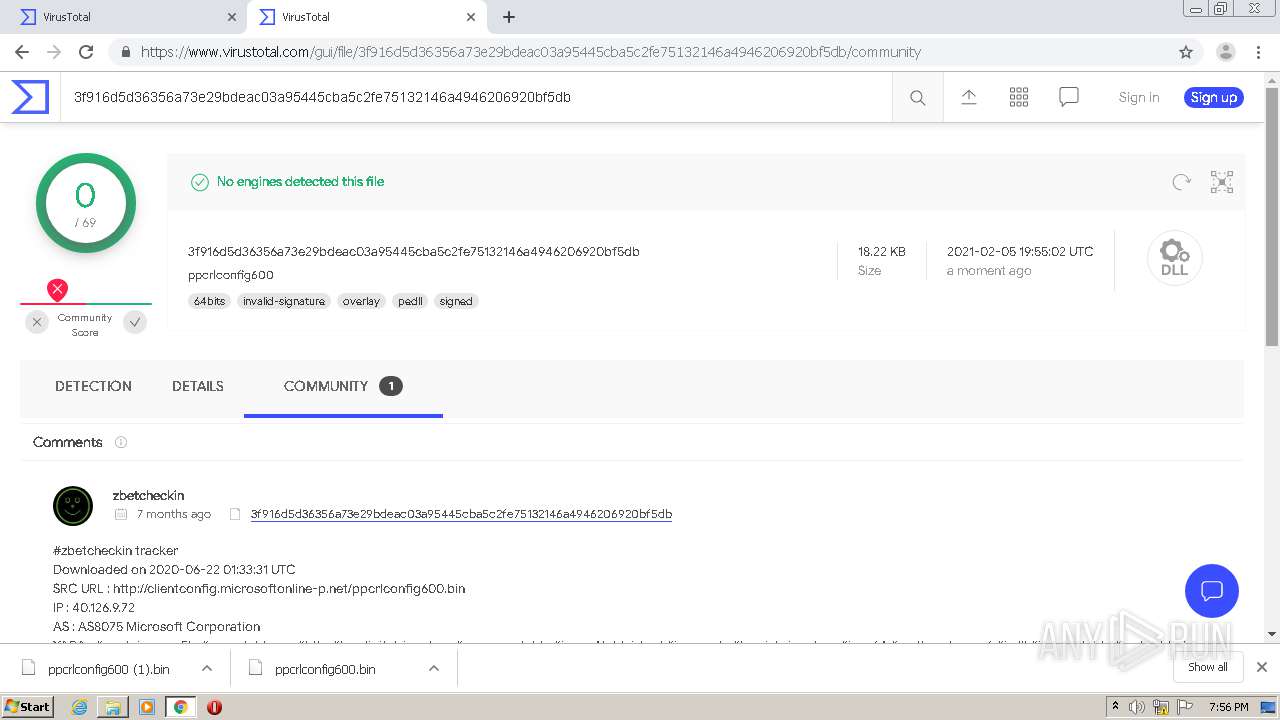The image size is (1280, 720).
Task: Open the downloaded ppcrlconfig600.bin file
Action: click(325, 669)
